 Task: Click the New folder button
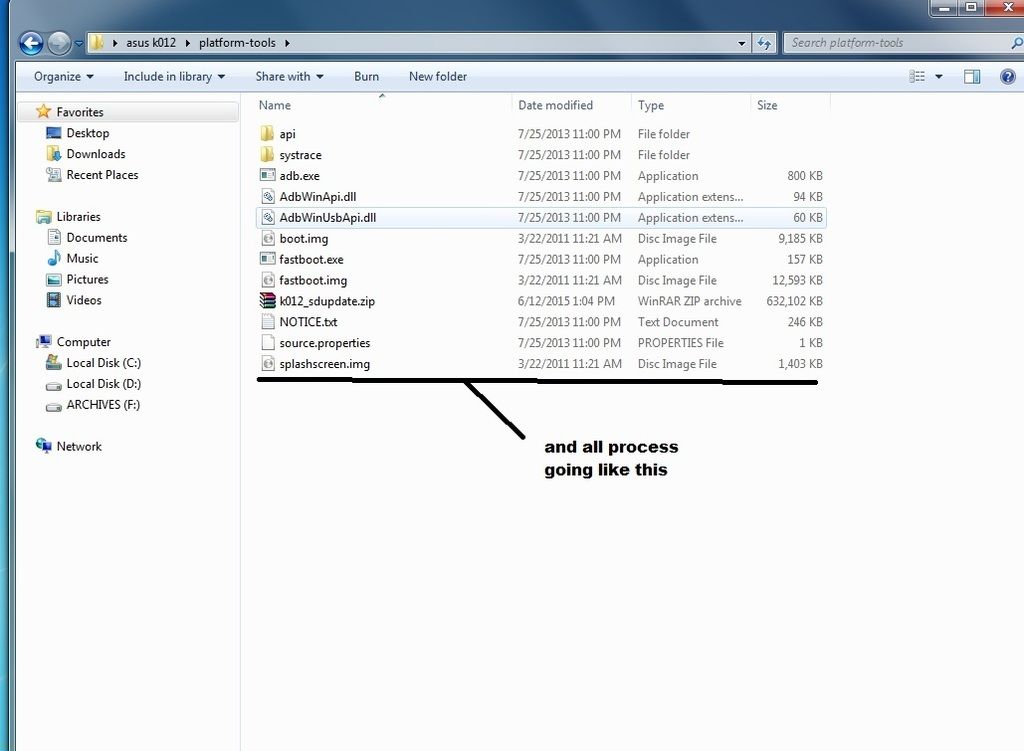tap(437, 76)
